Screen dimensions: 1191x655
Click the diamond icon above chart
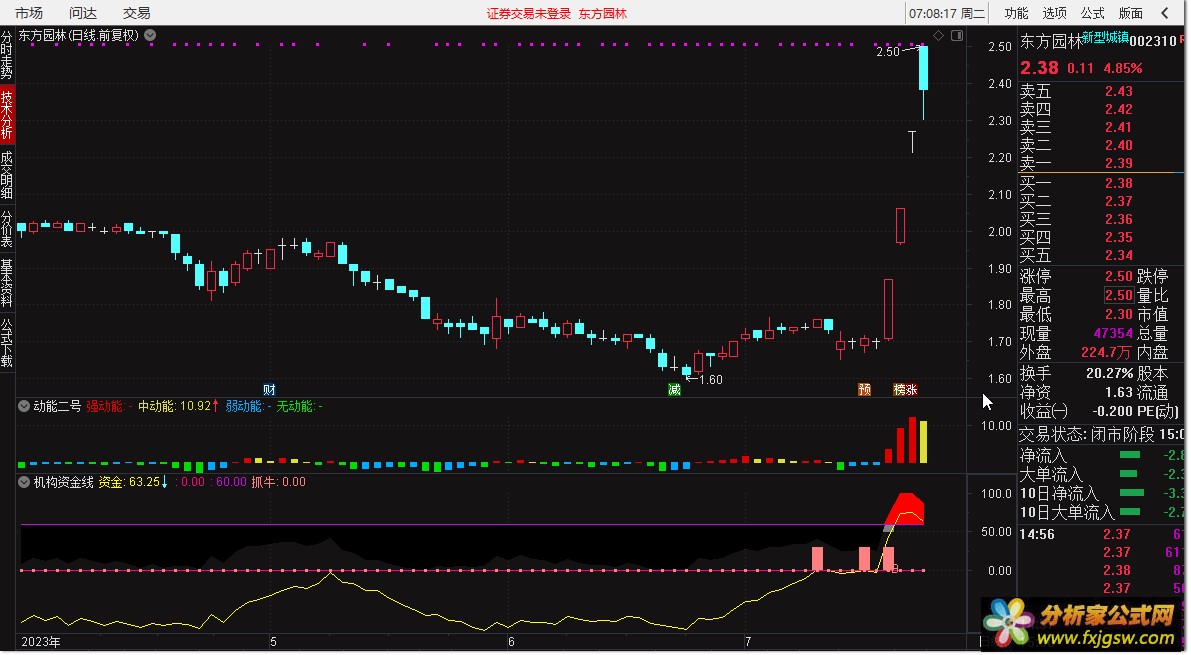[939, 36]
